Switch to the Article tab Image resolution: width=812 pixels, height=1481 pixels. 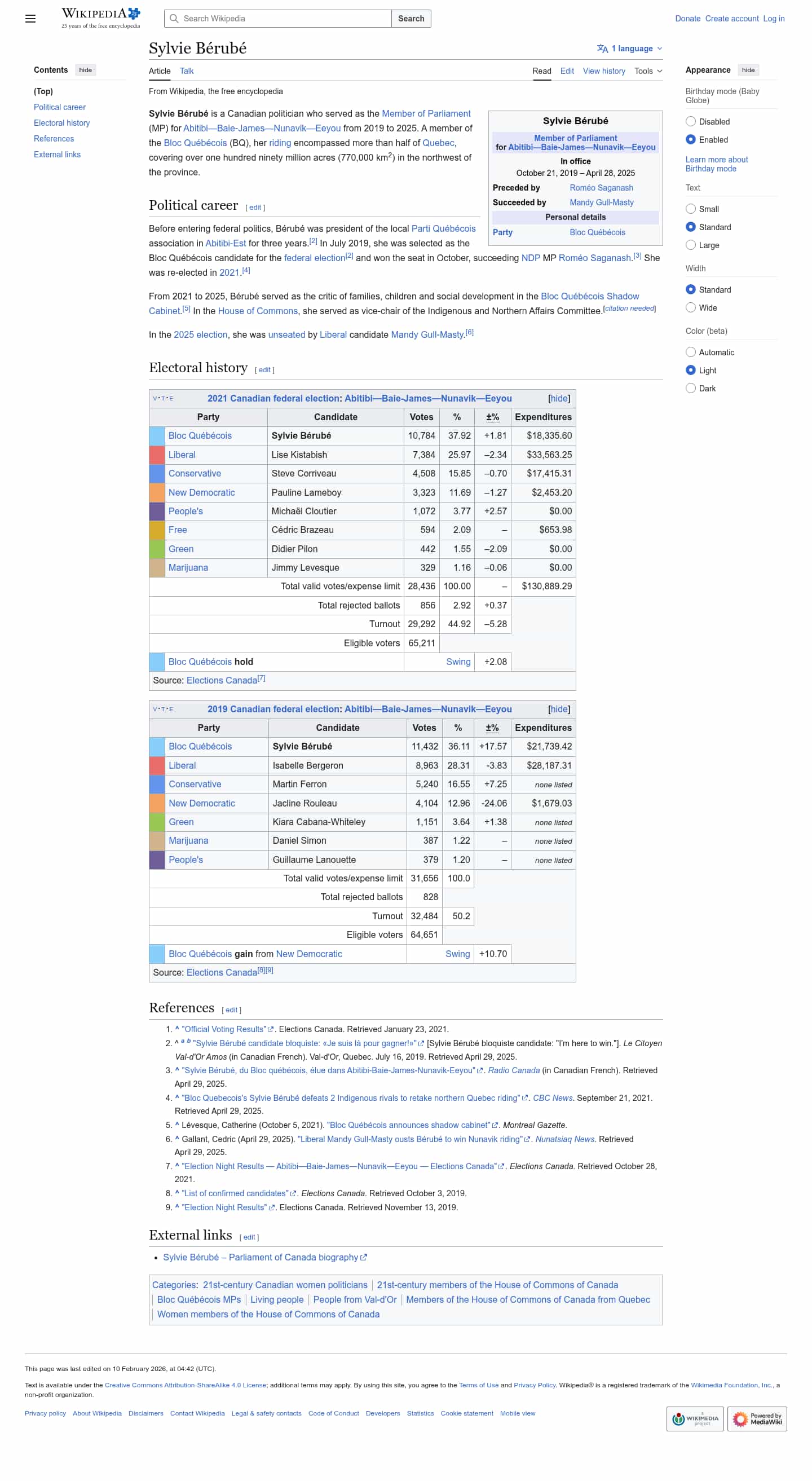tap(160, 70)
